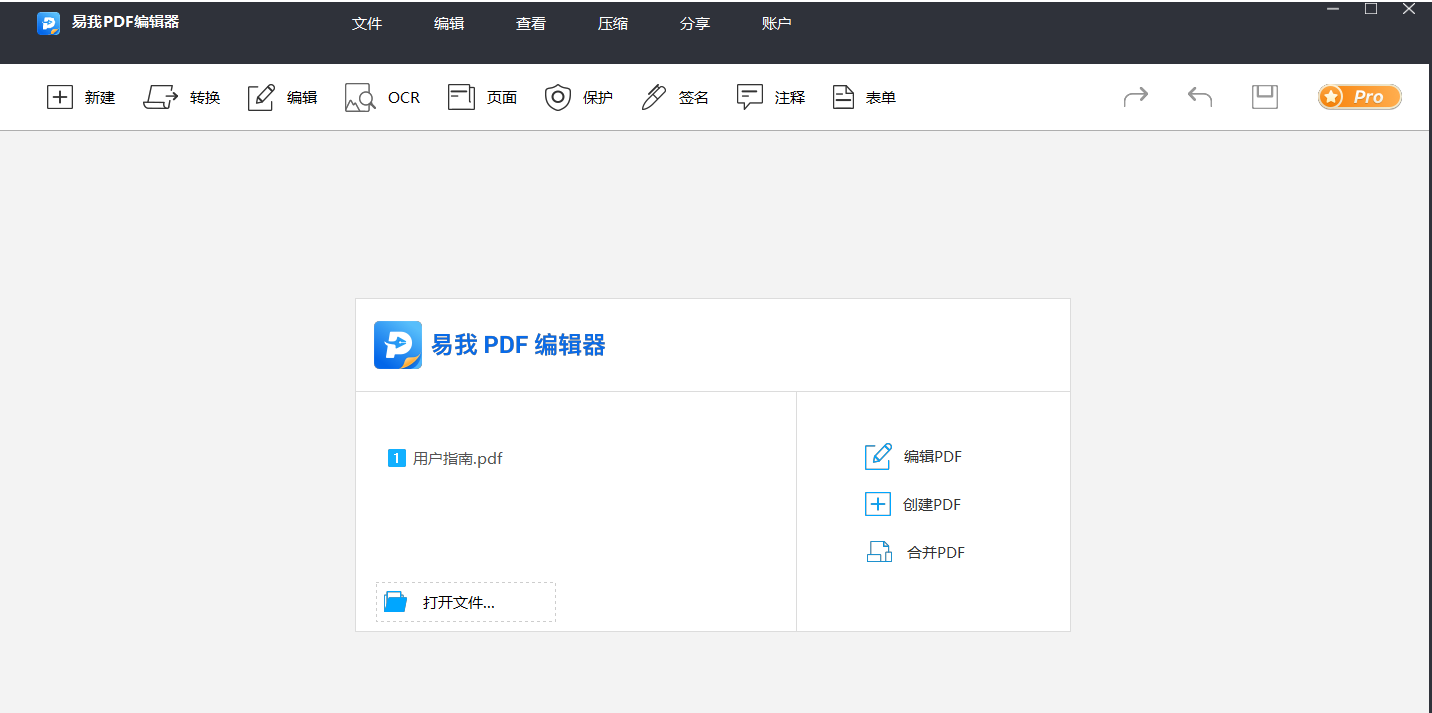This screenshot has height=713, width=1432.
Task: Maximize the application window
Action: (x=1371, y=9)
